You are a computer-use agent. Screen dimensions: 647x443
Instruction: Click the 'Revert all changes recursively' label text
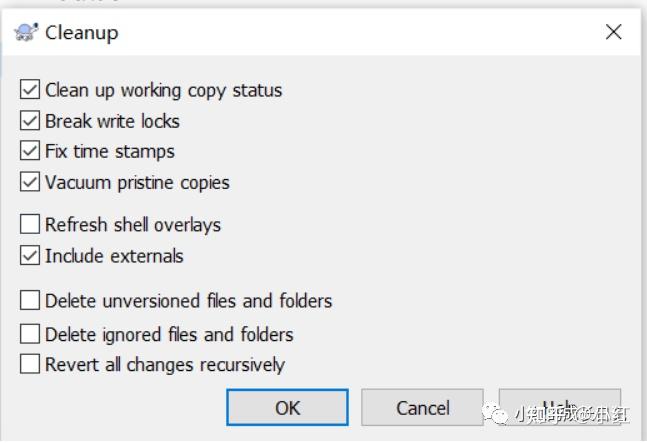pyautogui.click(x=165, y=365)
